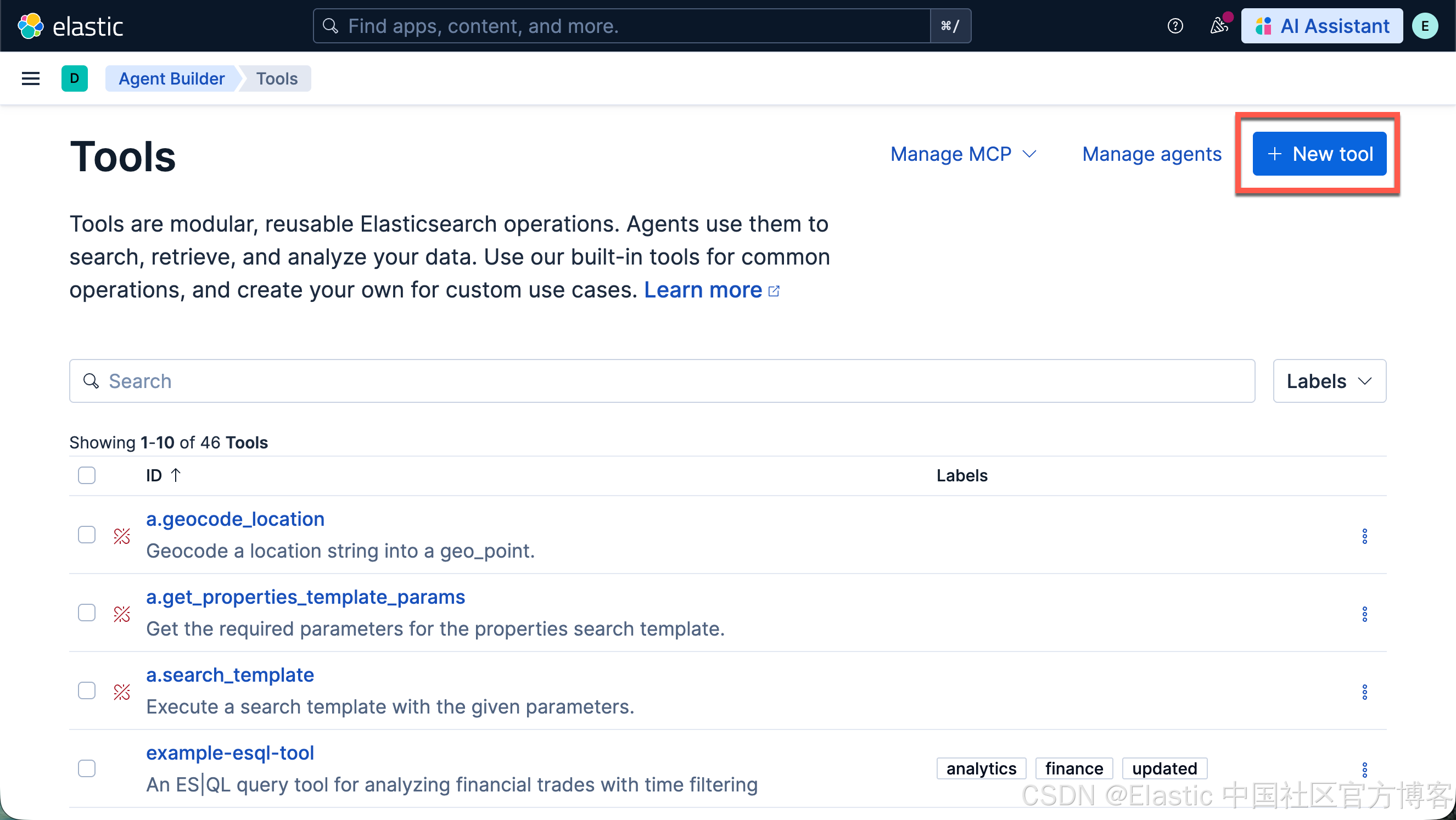
Task: Open the help menu icon
Action: (1175, 26)
